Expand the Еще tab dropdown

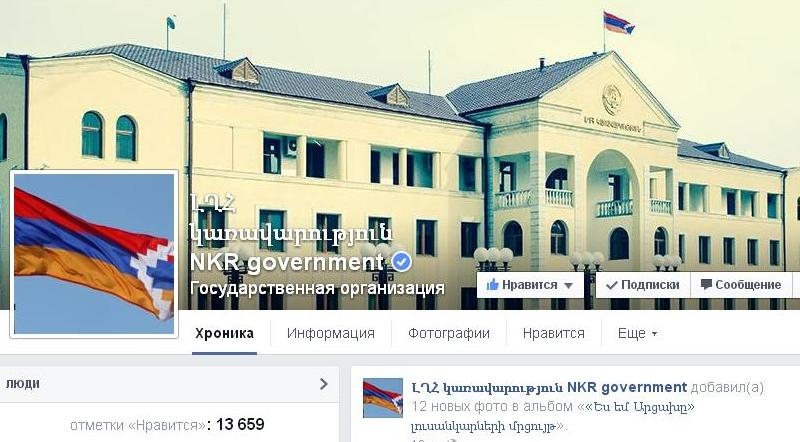(637, 334)
